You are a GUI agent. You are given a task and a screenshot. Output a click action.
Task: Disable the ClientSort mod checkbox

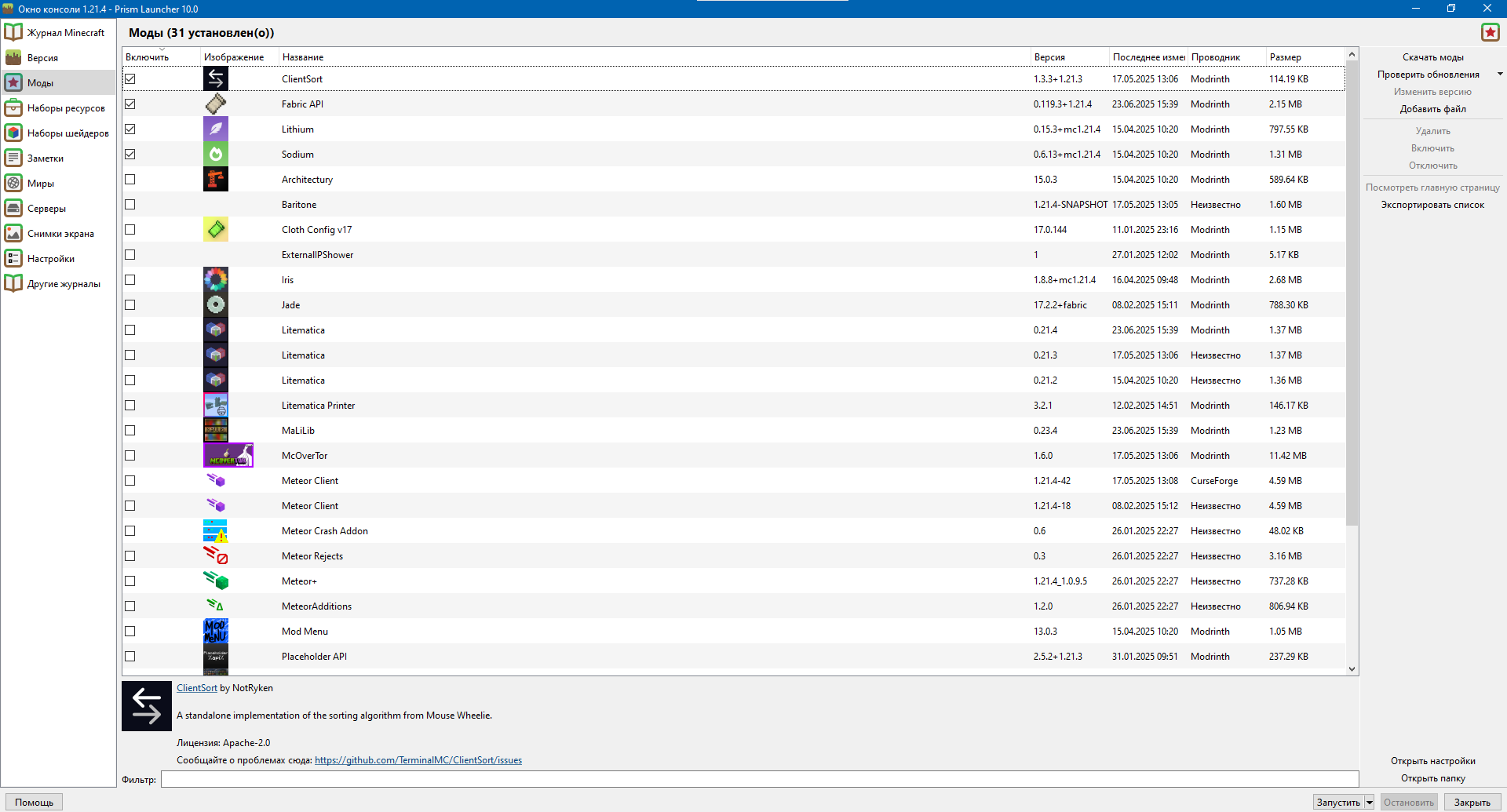pos(130,78)
